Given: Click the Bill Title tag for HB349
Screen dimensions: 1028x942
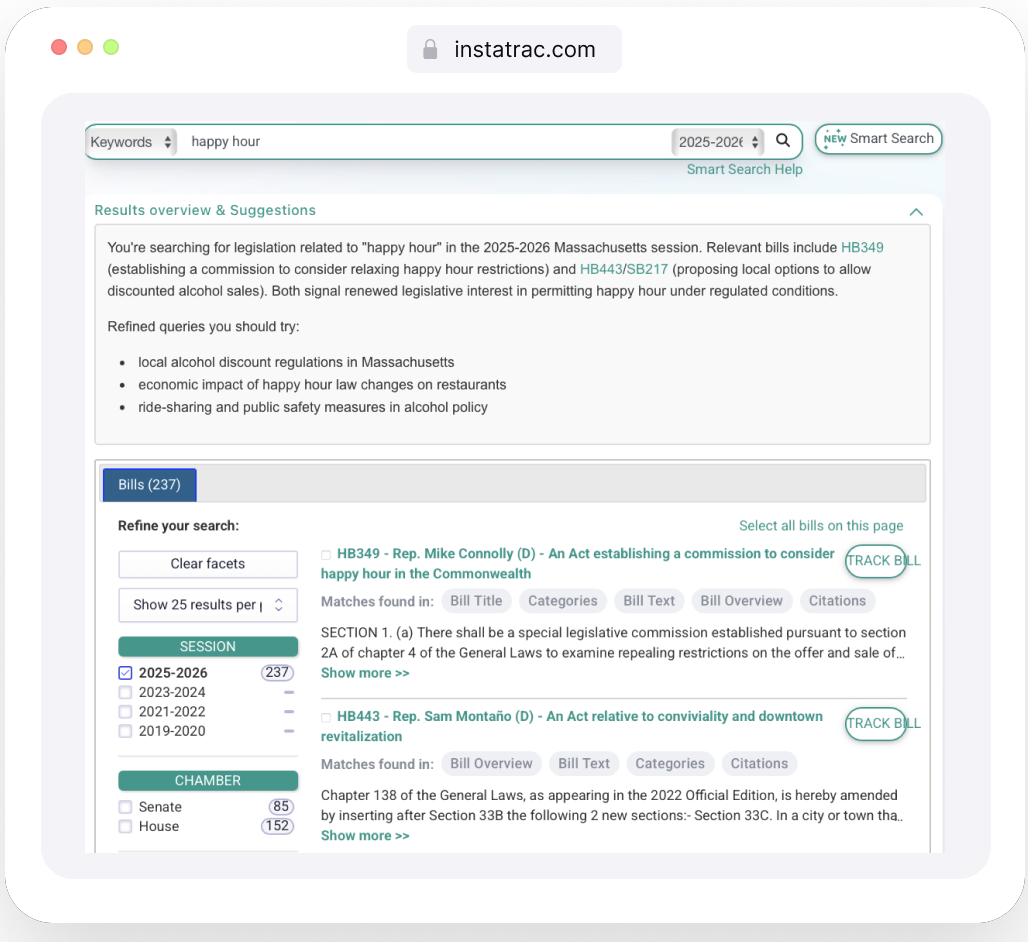Looking at the screenshot, I should click(476, 600).
